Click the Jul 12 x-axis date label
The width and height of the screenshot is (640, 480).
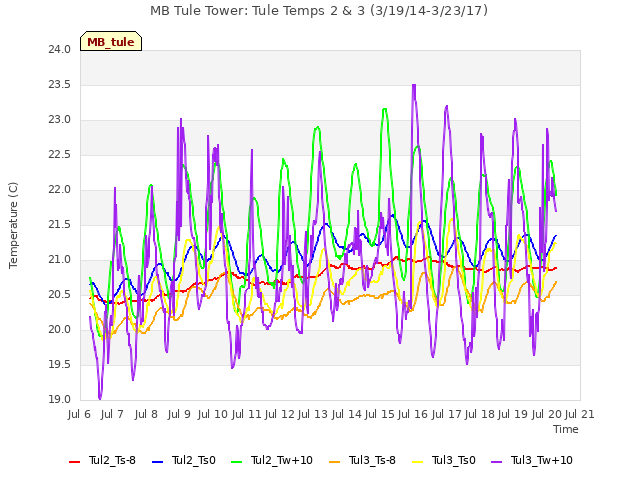(280, 415)
